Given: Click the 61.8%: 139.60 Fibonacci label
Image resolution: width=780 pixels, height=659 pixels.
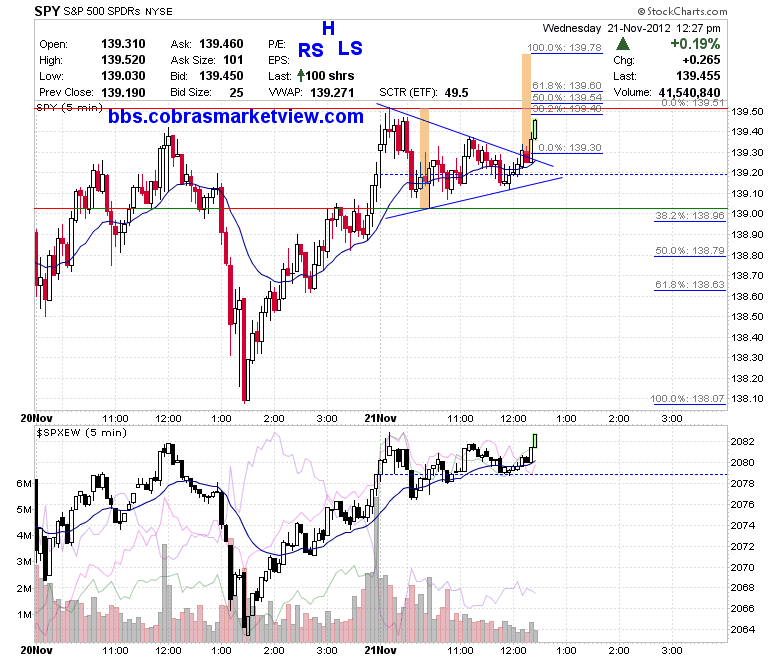Looking at the screenshot, I should pyautogui.click(x=567, y=86).
